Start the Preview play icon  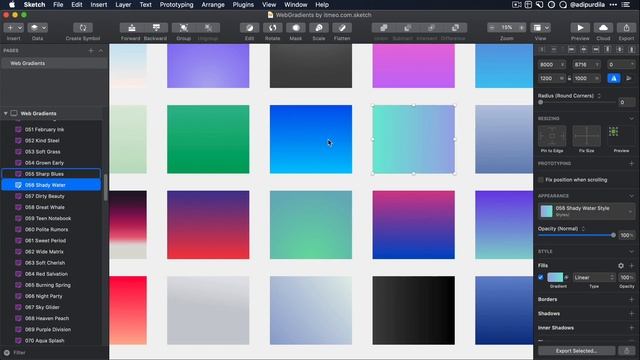click(x=580, y=28)
